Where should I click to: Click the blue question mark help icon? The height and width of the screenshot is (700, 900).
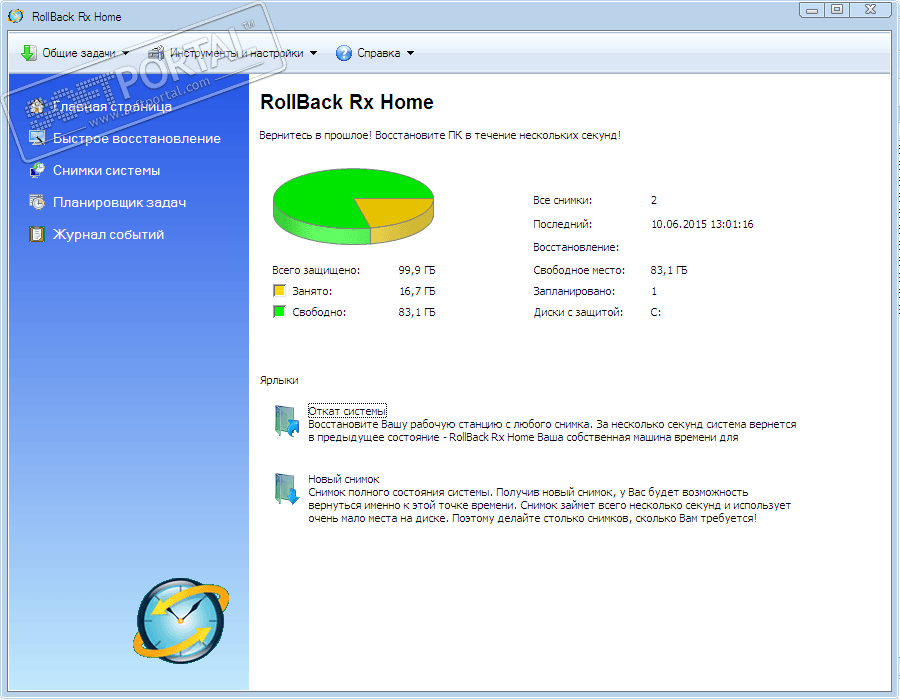(343, 53)
